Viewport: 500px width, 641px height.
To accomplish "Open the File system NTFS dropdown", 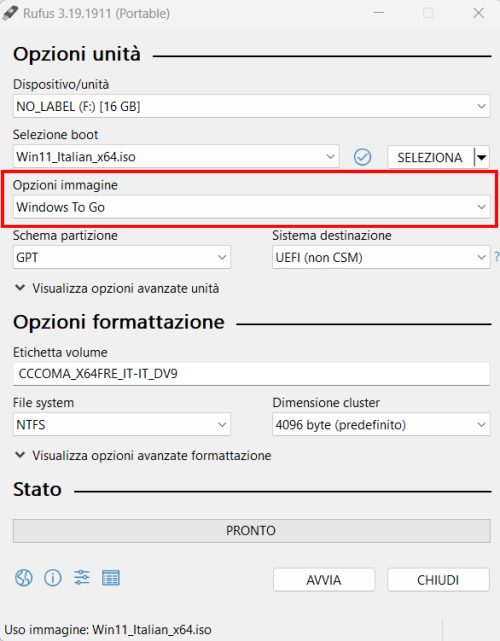I will tap(122, 424).
